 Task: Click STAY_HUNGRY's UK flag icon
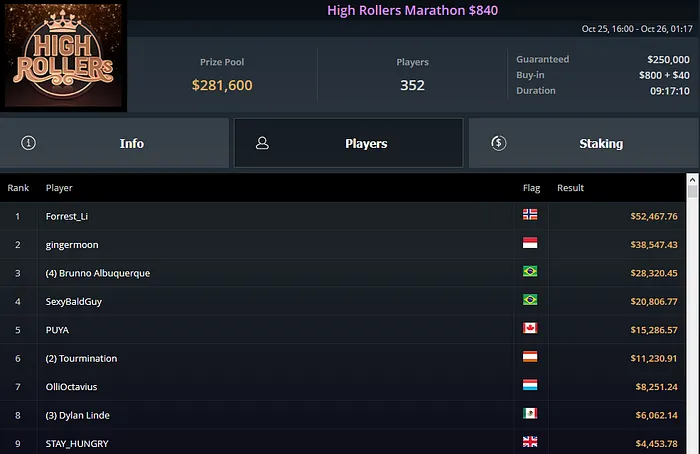coord(530,442)
